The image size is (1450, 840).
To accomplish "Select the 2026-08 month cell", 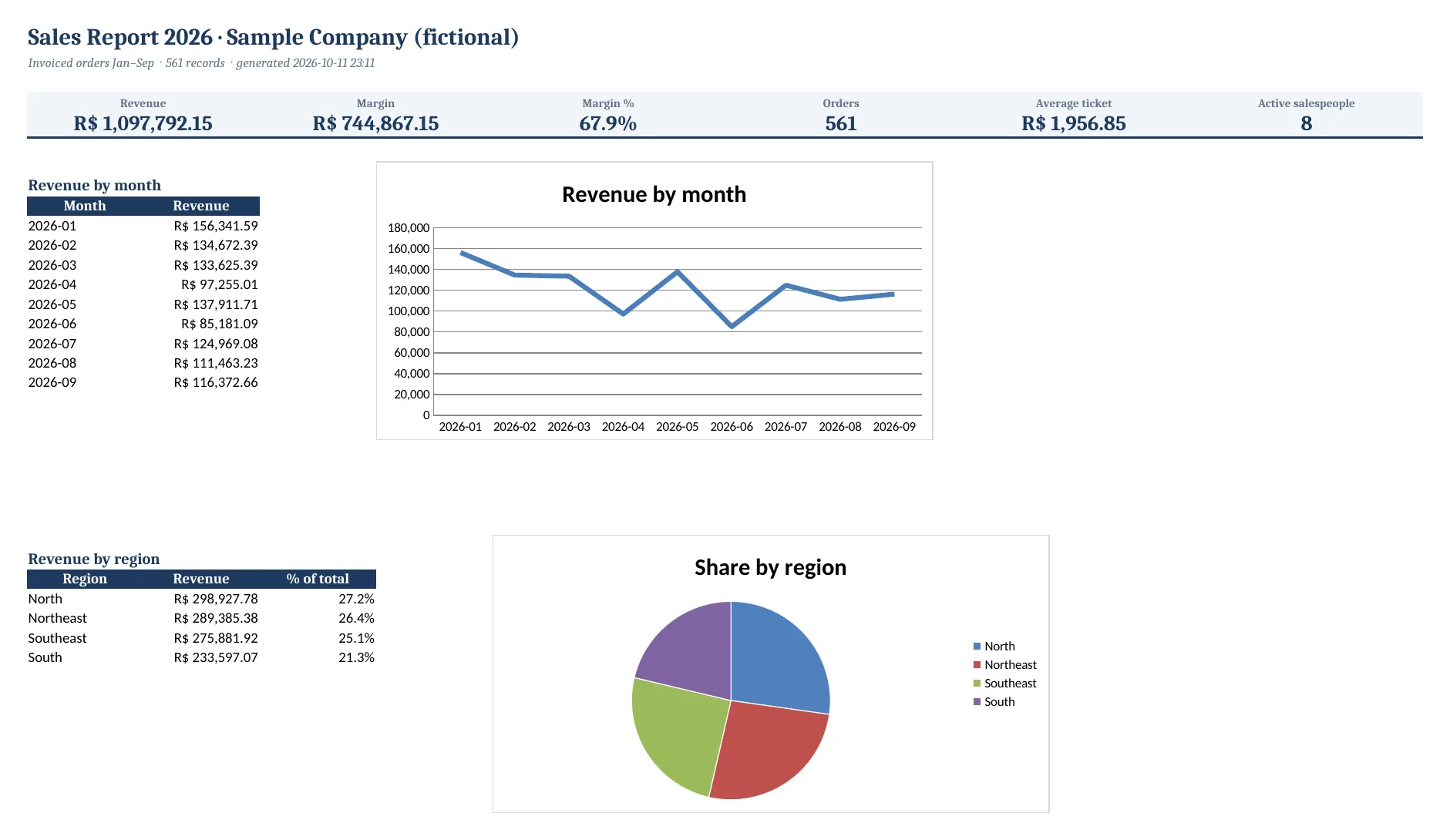I will (x=52, y=363).
